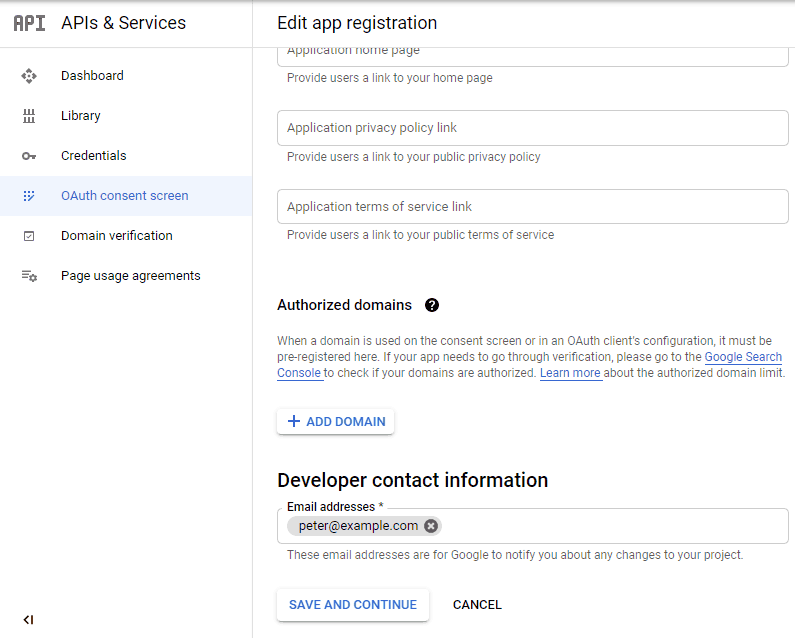Click the Developer contact information heading
Image resolution: width=795 pixels, height=638 pixels.
(413, 480)
